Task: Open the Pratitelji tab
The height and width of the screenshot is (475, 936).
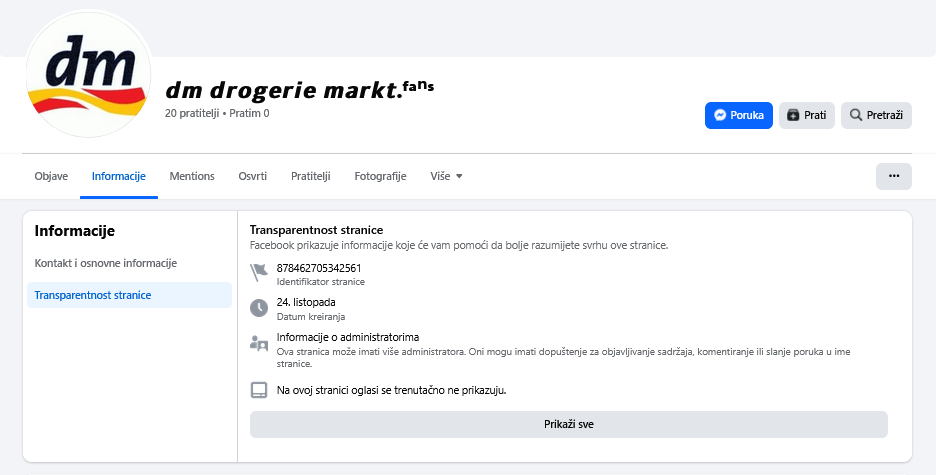Action: (x=310, y=176)
